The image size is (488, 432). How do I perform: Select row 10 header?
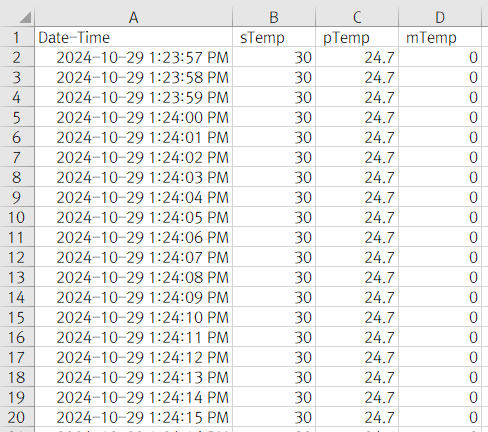17,217
